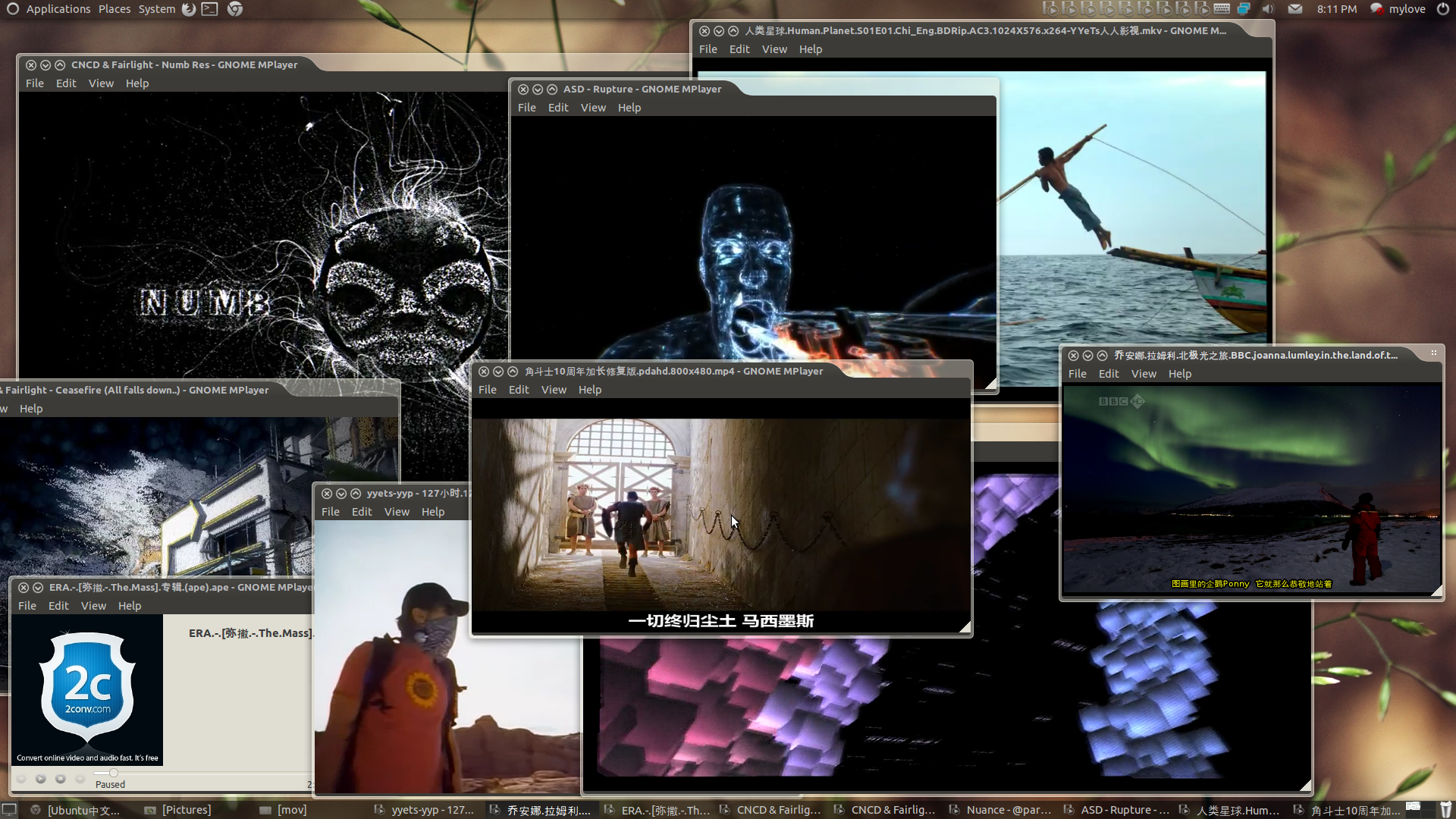Screen dimensions: 1456x819
Task: Launch Firefox from the top panel icon
Action: coord(189,9)
